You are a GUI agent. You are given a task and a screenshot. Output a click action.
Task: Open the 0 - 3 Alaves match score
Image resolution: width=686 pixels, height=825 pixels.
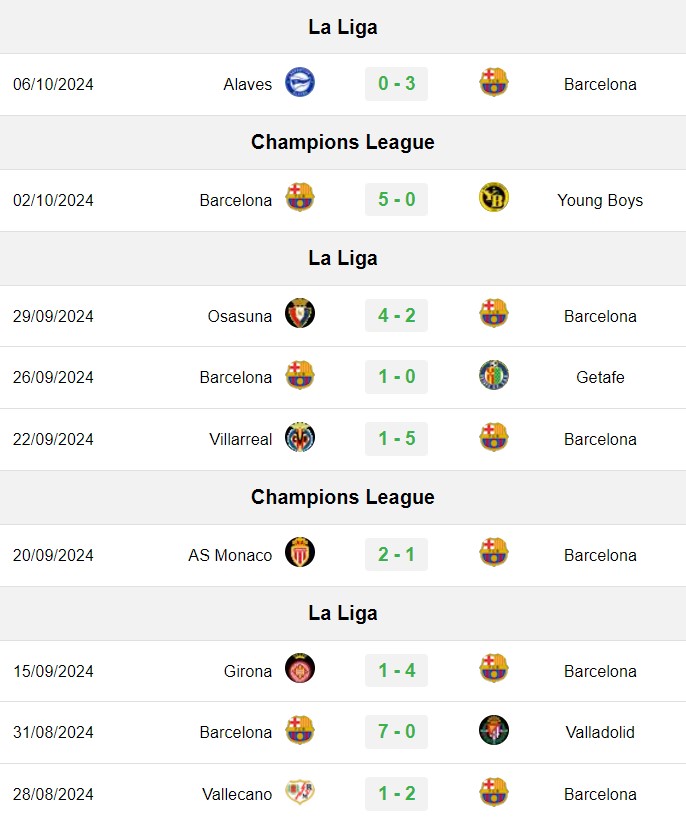point(397,84)
